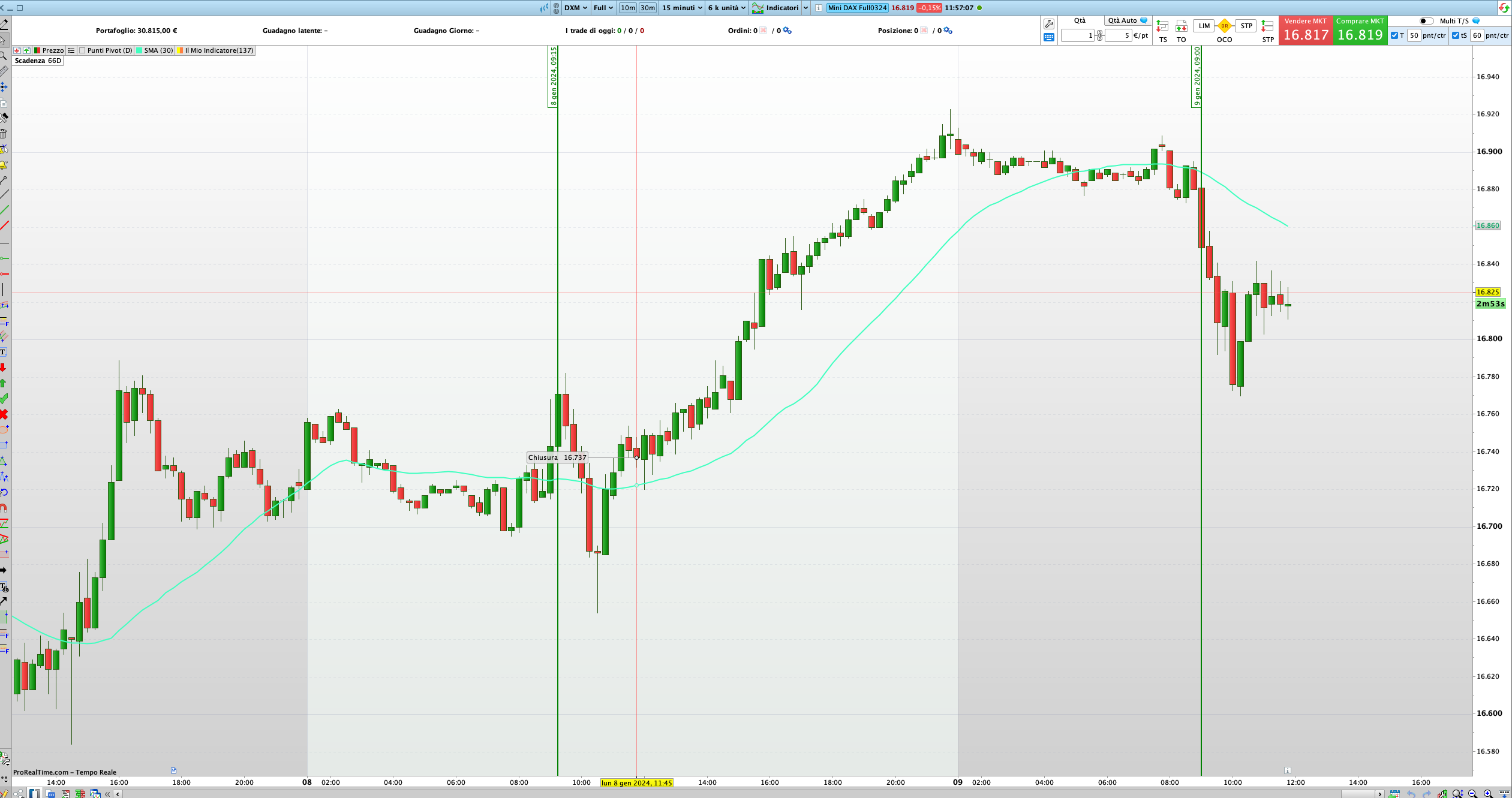The height and width of the screenshot is (798, 1512).
Task: Select the red line drawing tool
Action: (4, 225)
